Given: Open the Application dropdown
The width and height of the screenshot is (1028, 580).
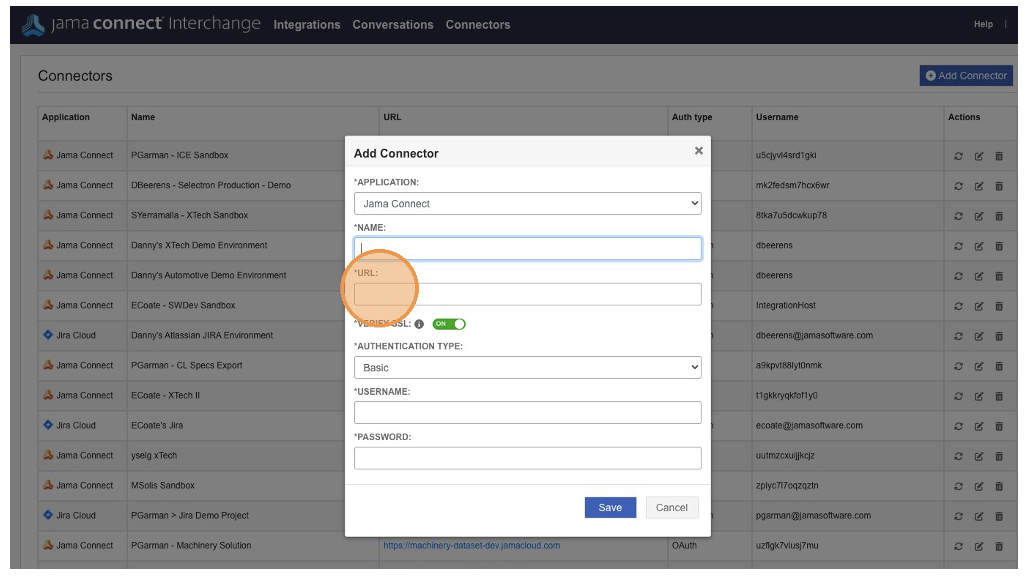Looking at the screenshot, I should [528, 203].
